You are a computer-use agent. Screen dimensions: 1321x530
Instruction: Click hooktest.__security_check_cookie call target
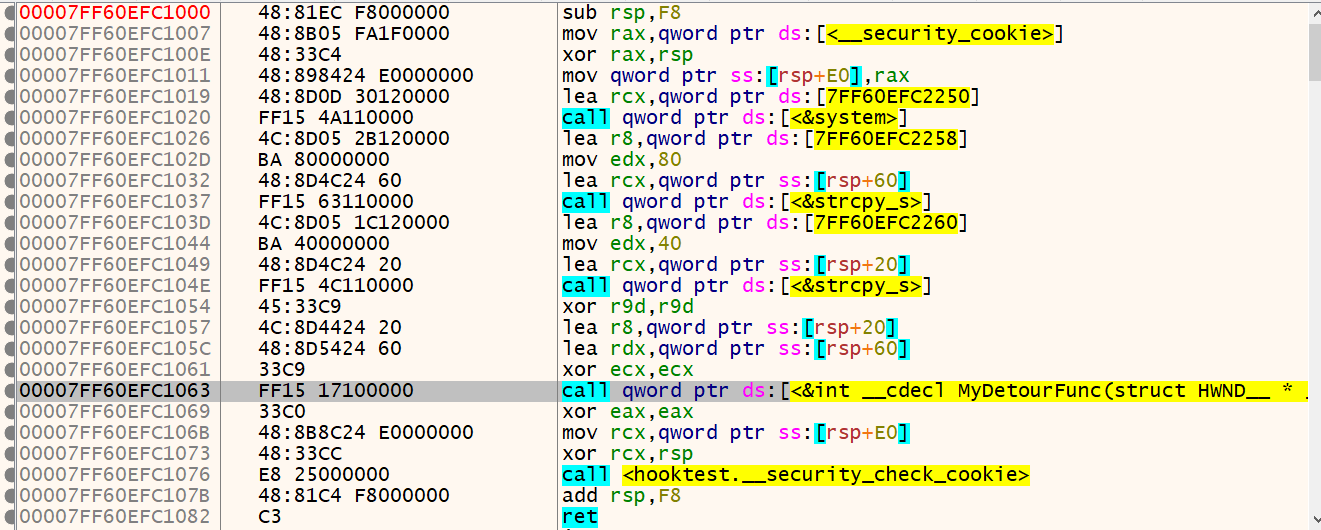coord(825,475)
